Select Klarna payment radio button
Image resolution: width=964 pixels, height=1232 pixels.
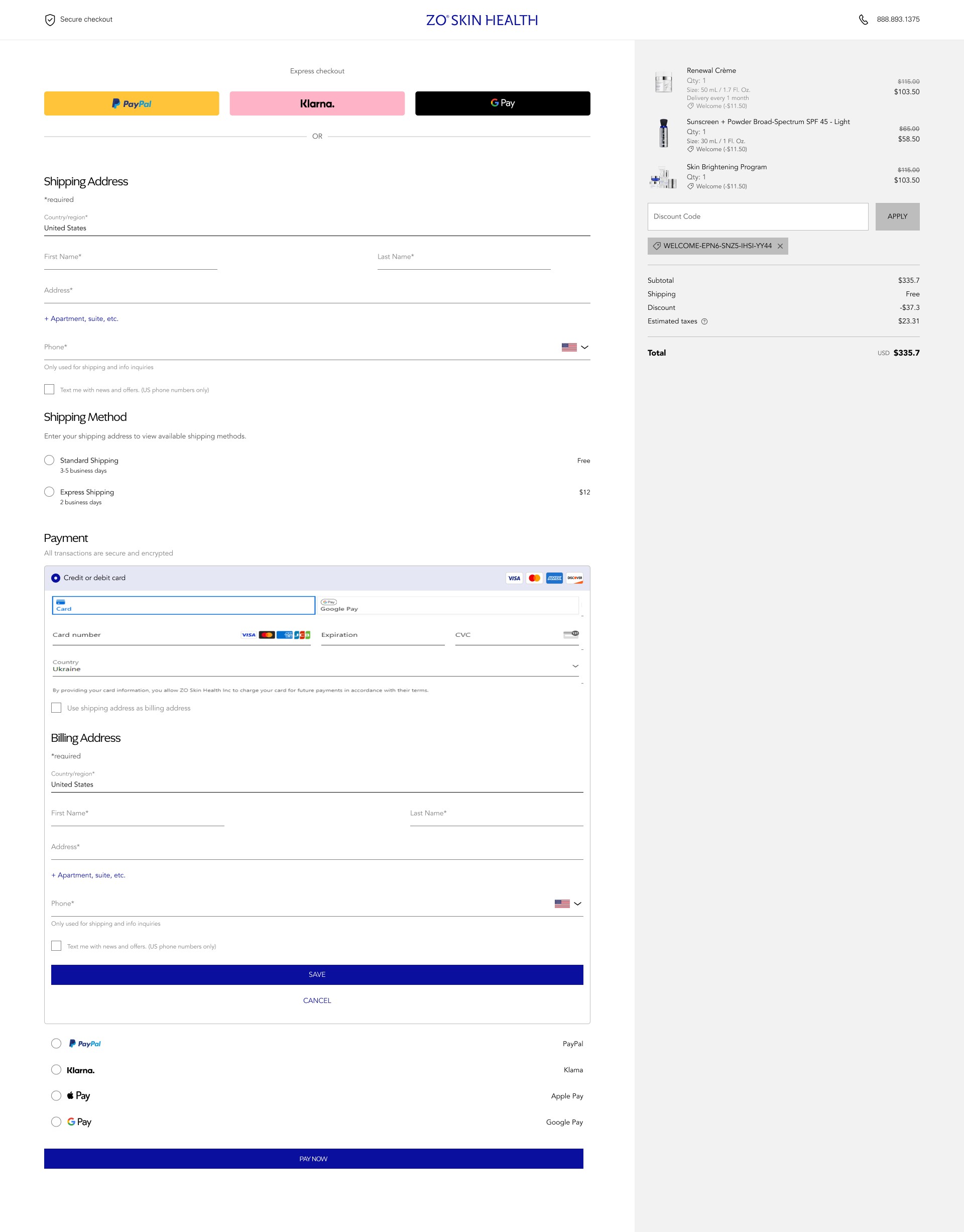pos(56,1069)
